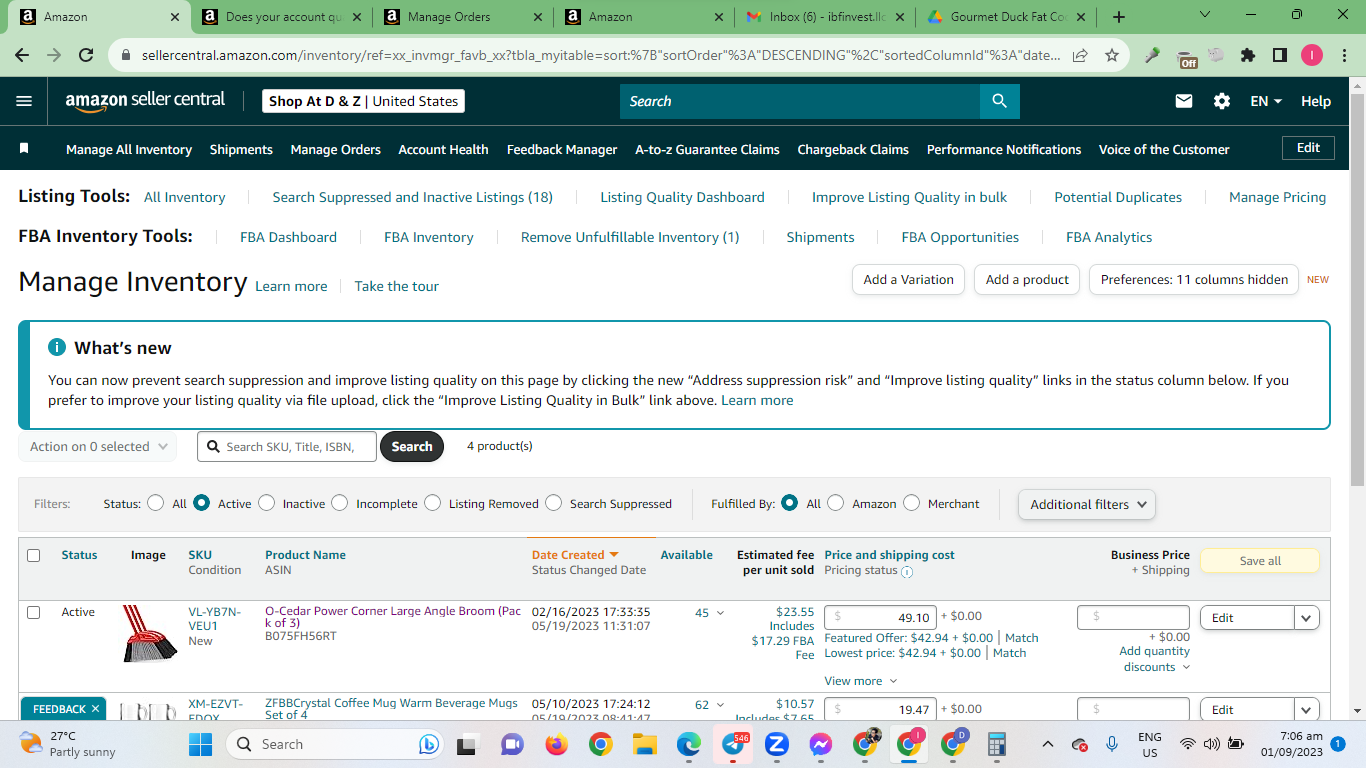Open messages via the envelope icon
This screenshot has width=1366, height=768.
(x=1184, y=101)
